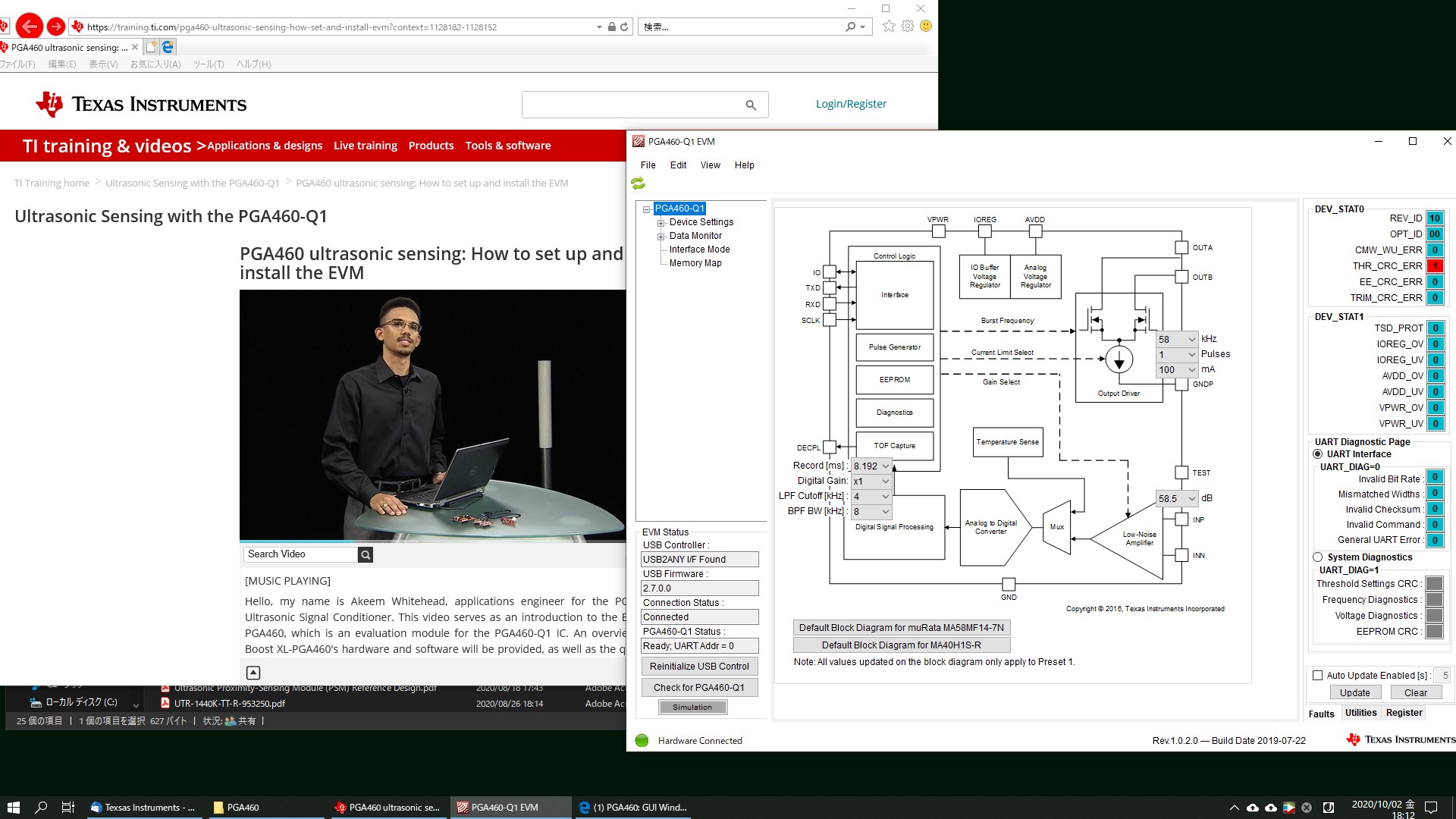Enable the Auto Update Enabled checkbox
1456x819 pixels.
click(1318, 676)
